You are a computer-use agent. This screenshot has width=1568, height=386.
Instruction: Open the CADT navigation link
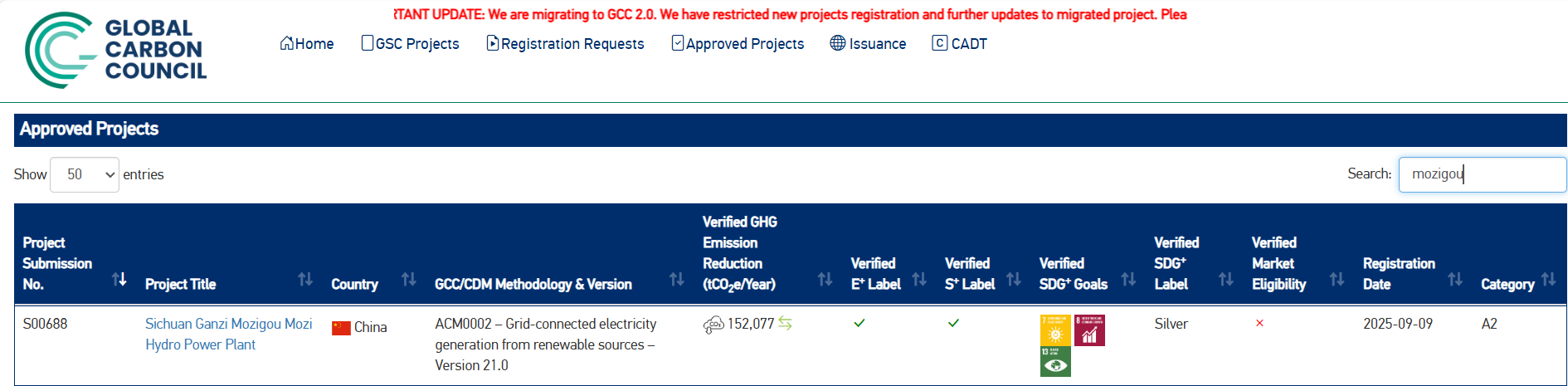point(960,44)
